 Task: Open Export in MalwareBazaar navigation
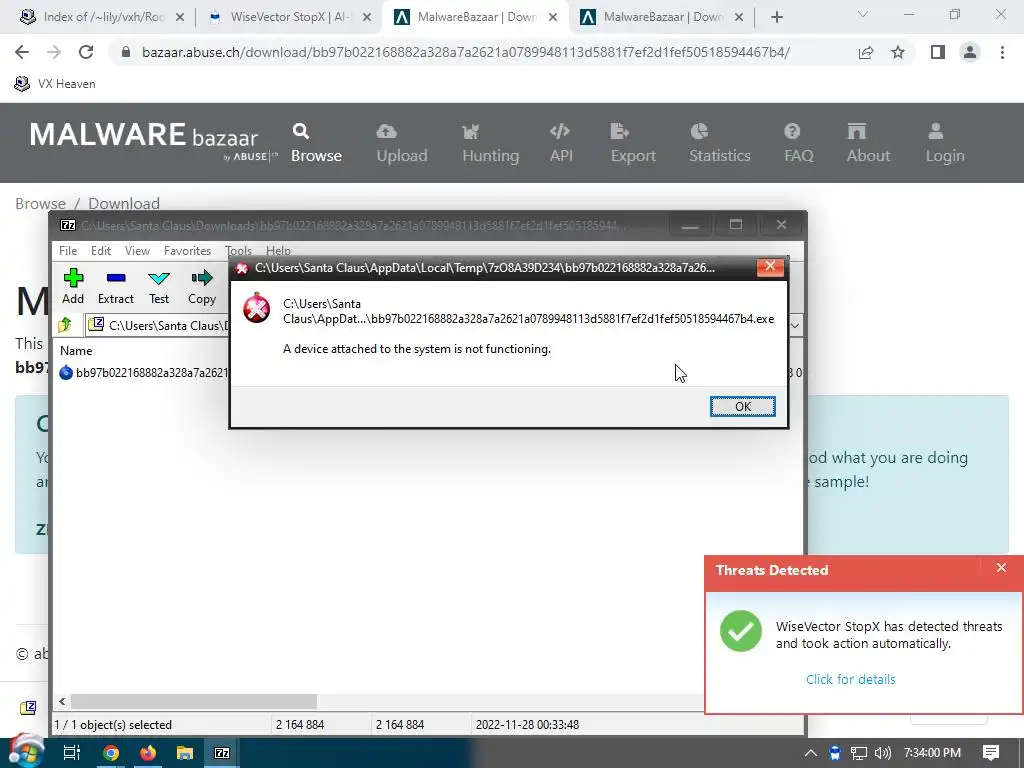click(x=633, y=142)
